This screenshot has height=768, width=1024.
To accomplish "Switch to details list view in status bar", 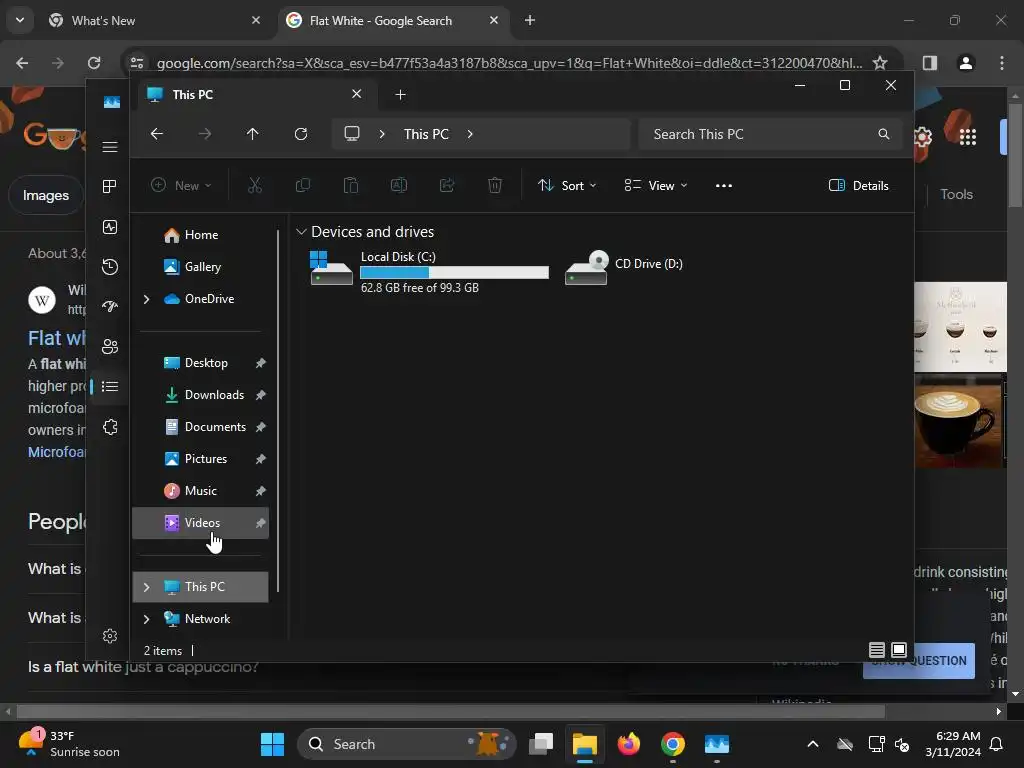I will (877, 650).
